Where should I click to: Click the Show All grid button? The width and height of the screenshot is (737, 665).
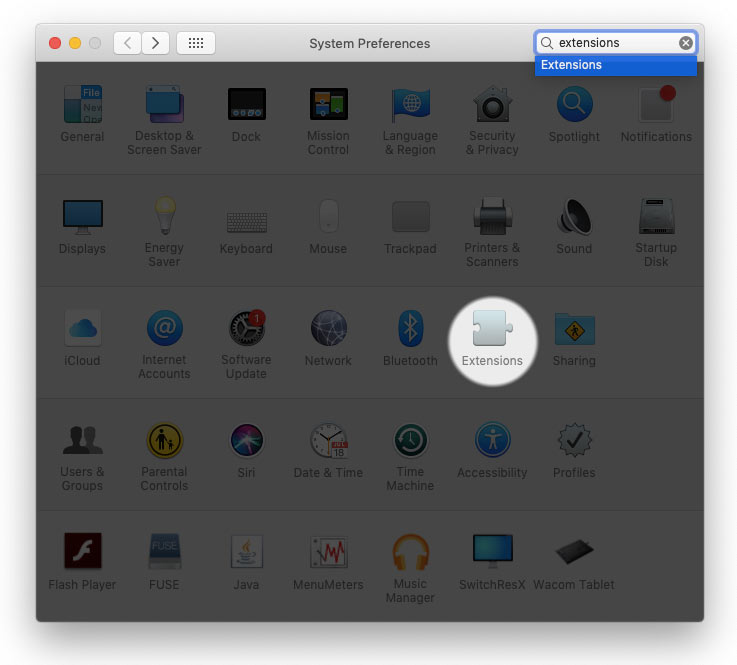196,43
